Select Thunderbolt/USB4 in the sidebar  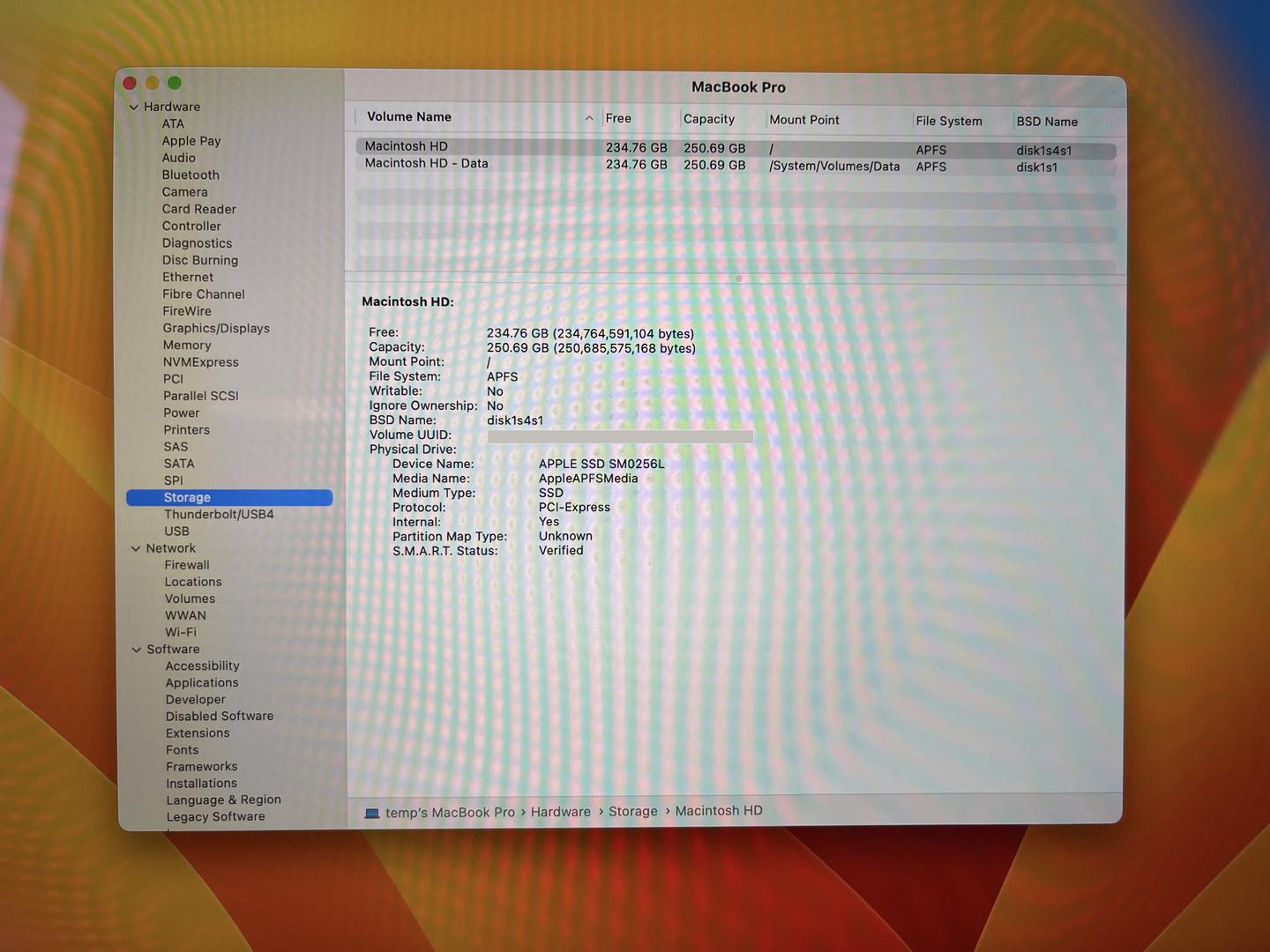pos(219,514)
